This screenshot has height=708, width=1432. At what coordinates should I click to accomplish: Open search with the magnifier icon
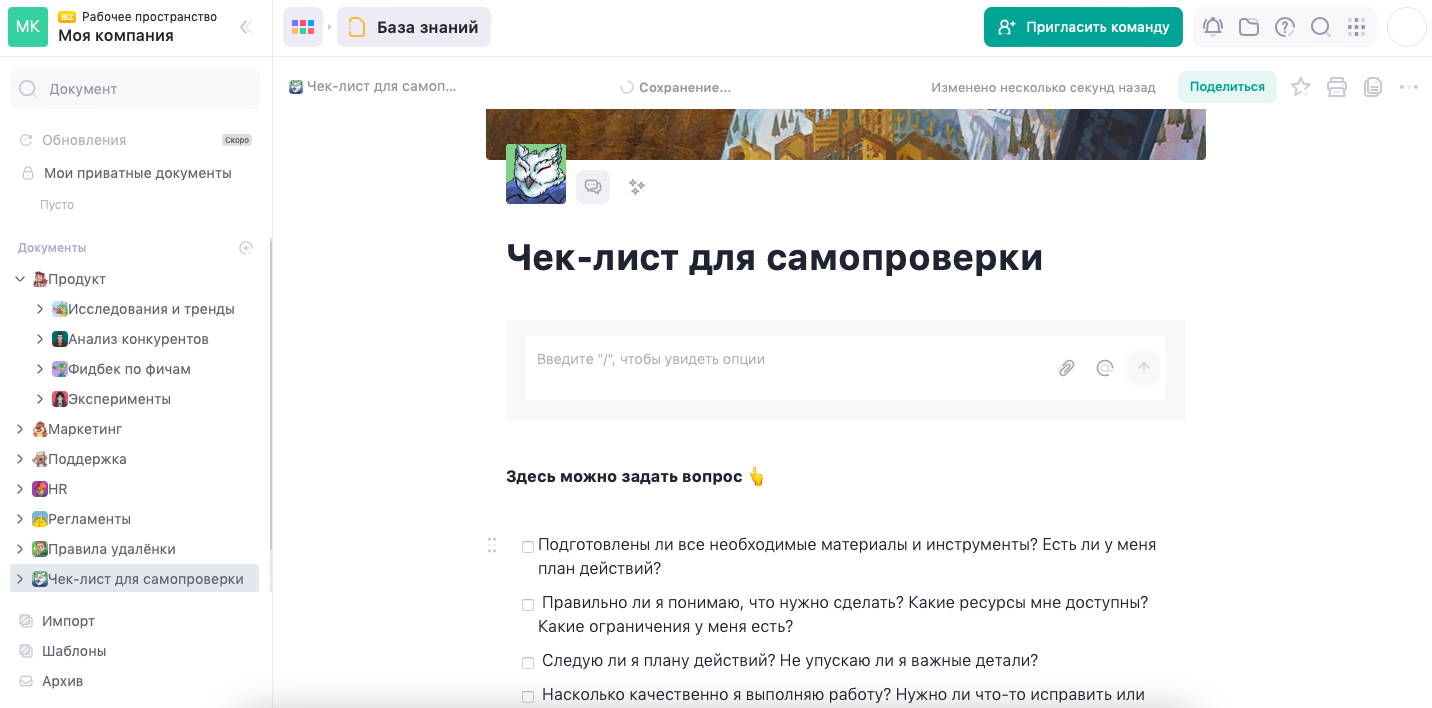(1320, 27)
